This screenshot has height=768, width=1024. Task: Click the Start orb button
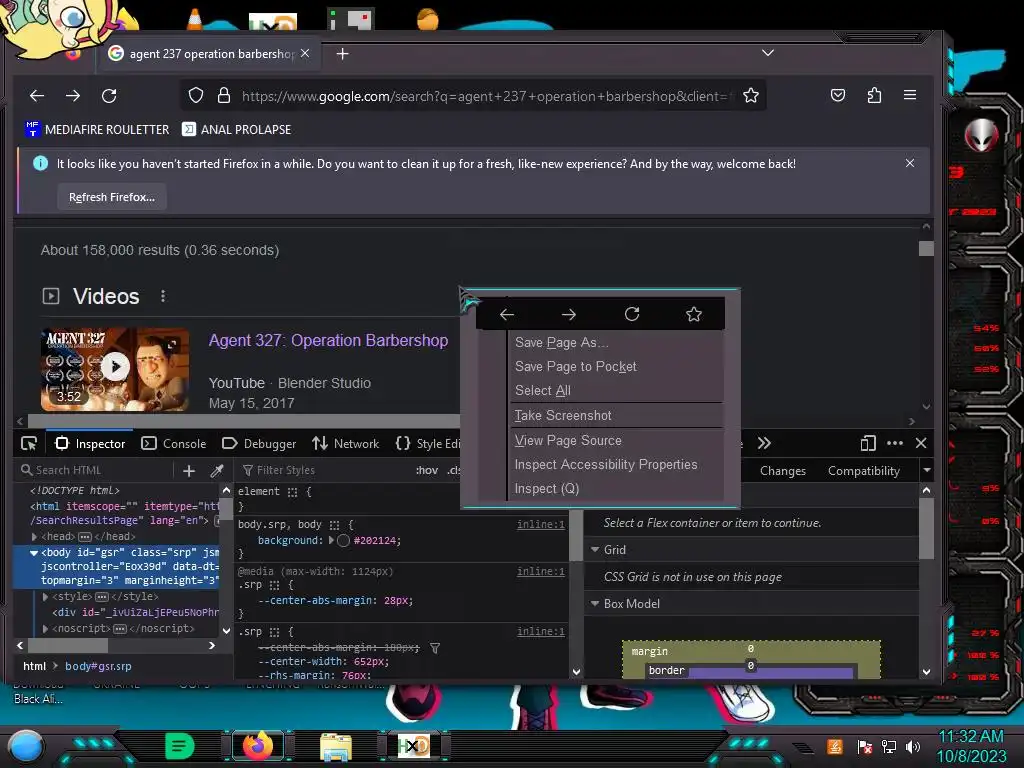[25, 746]
